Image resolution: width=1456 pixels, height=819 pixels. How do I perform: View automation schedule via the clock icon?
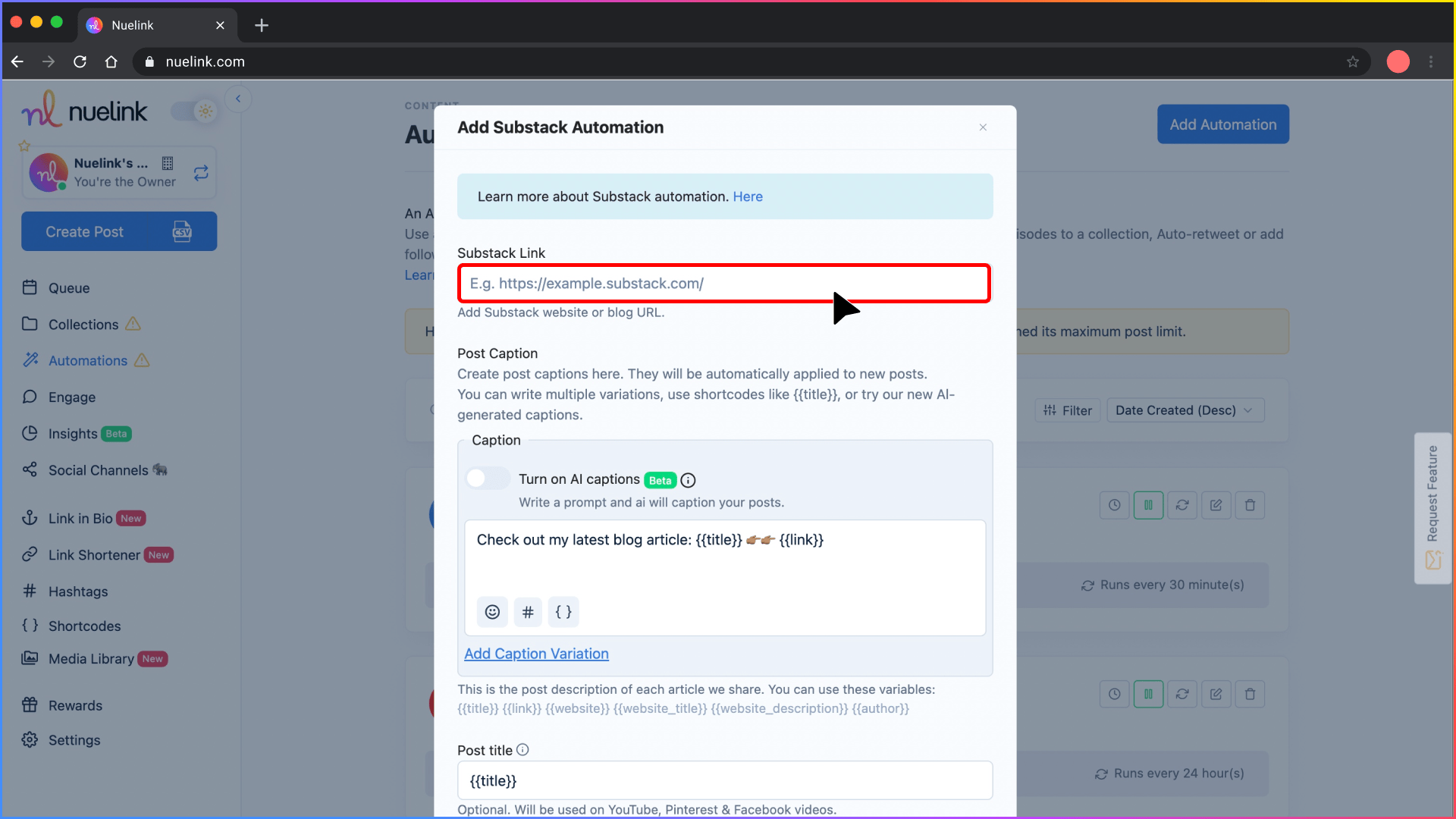[1113, 505]
